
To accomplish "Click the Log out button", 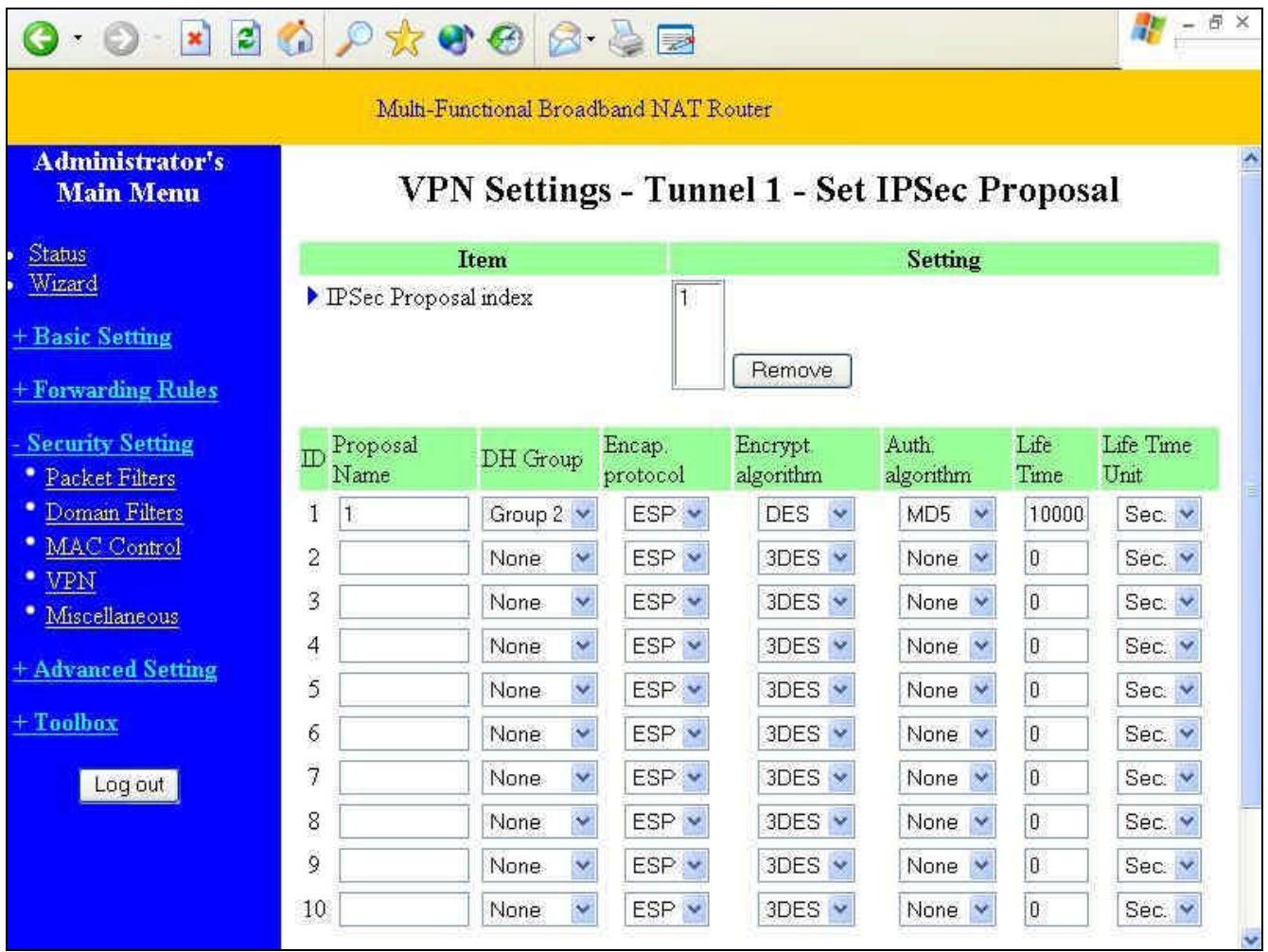I will pos(129,785).
